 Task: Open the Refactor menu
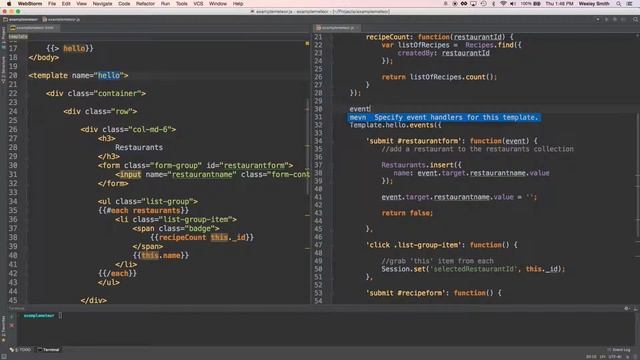(x=145, y=4)
